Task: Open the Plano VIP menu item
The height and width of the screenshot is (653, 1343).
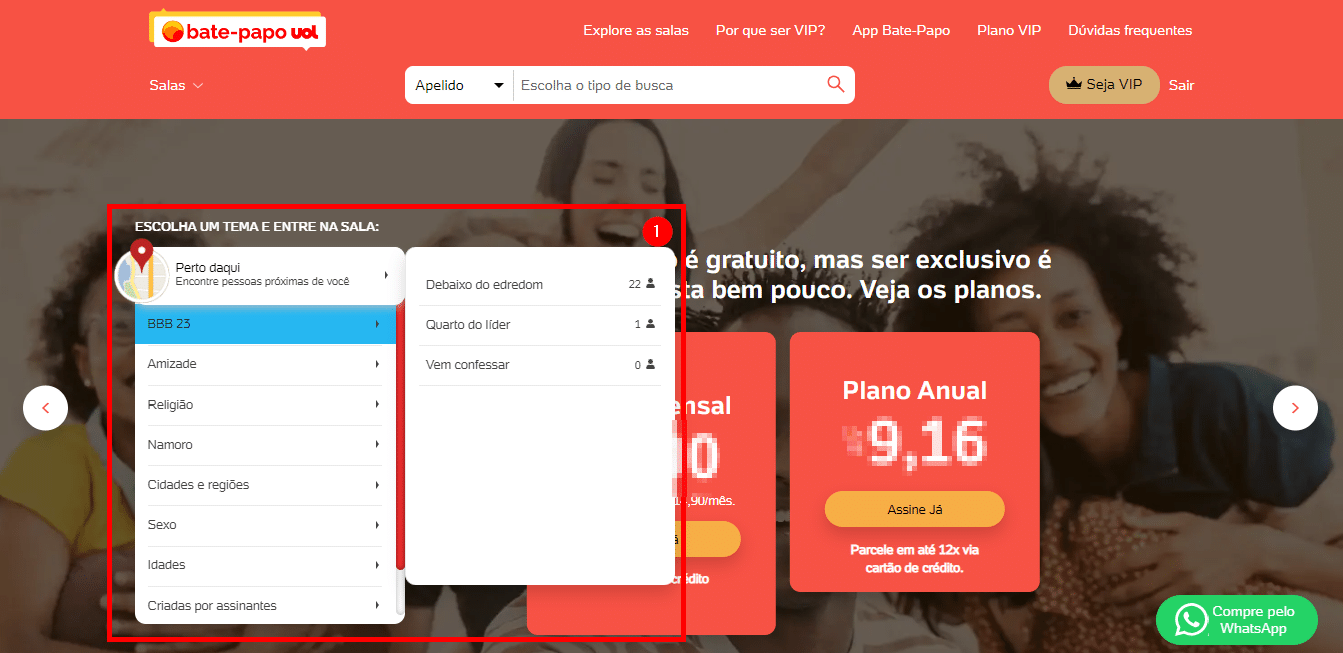Action: (1009, 30)
